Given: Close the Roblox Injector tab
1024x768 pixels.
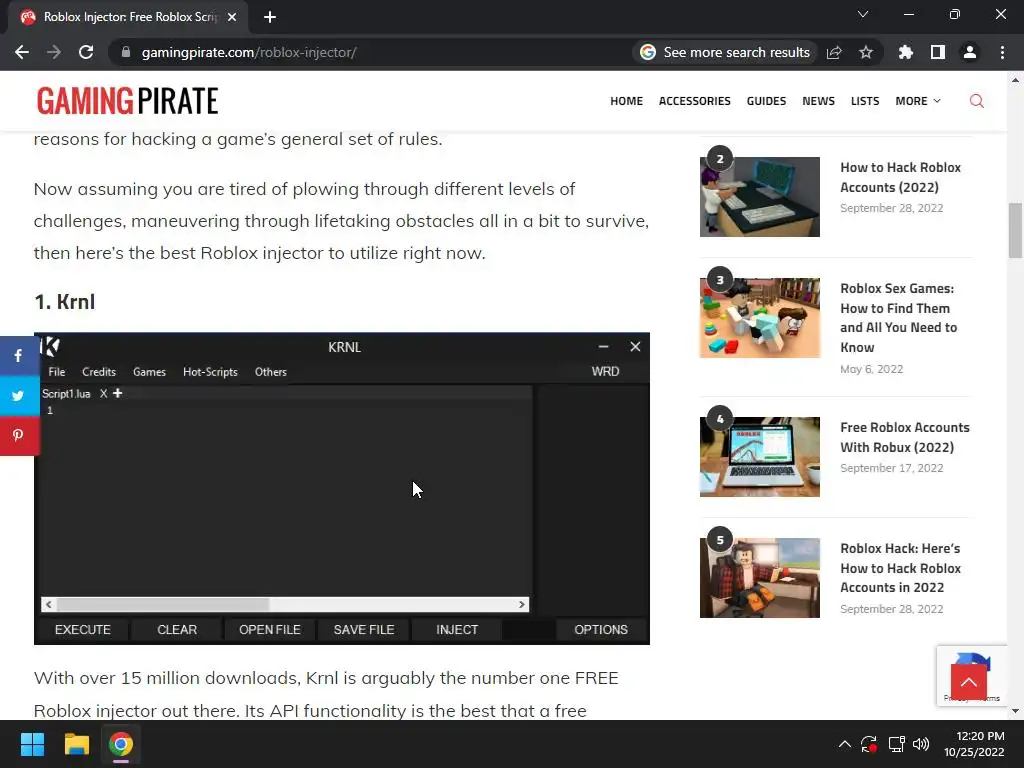Looking at the screenshot, I should point(232,17).
